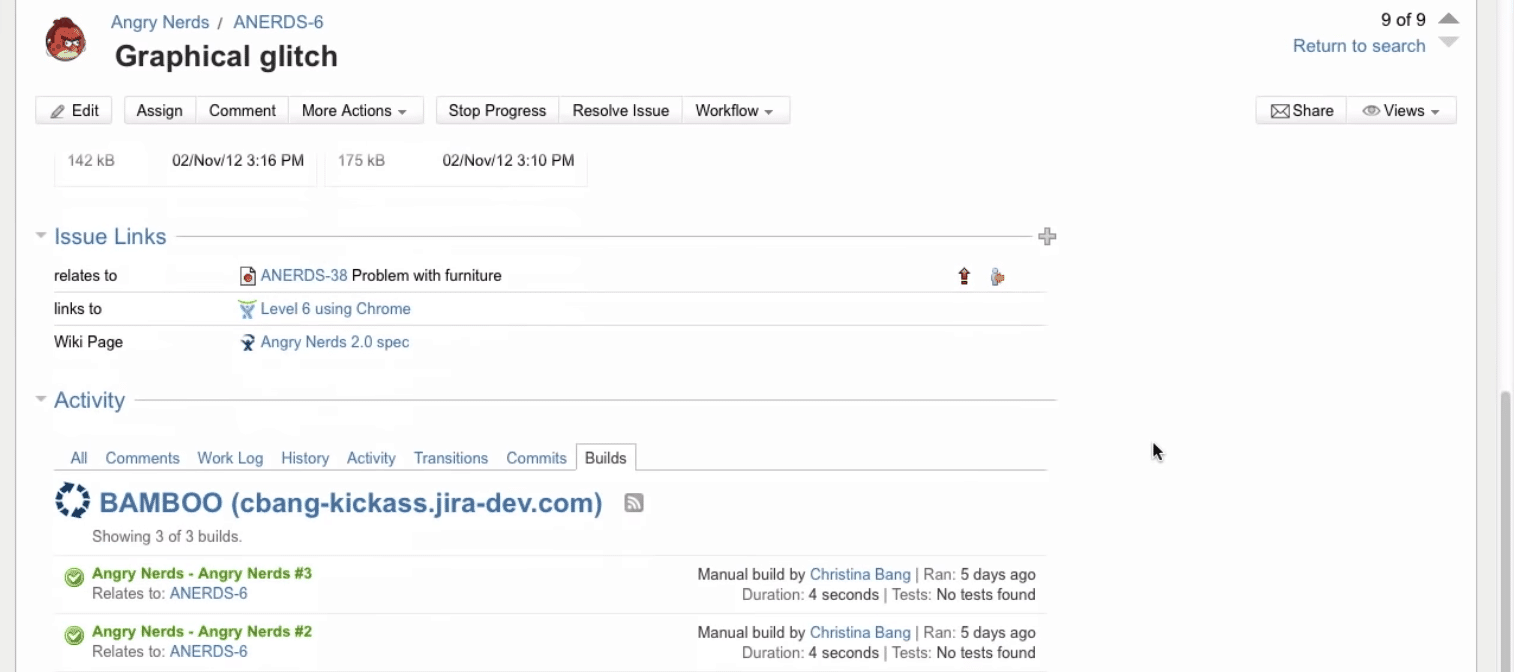Screen dimensions: 1514x672
Task: Go to previous issue with up arrow
Action: click(x=1448, y=19)
